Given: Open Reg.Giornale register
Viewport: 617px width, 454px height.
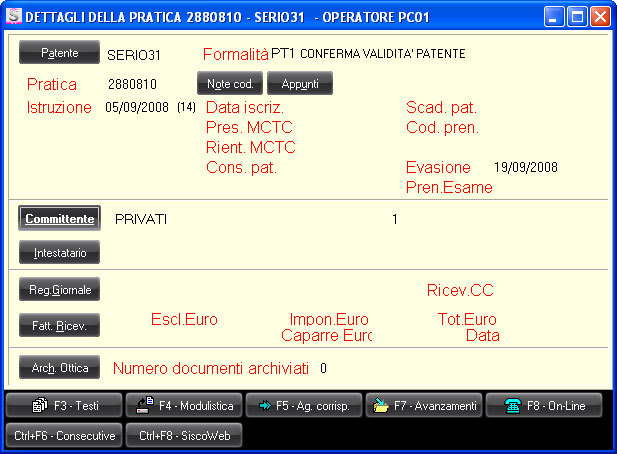Looking at the screenshot, I should point(59,290).
